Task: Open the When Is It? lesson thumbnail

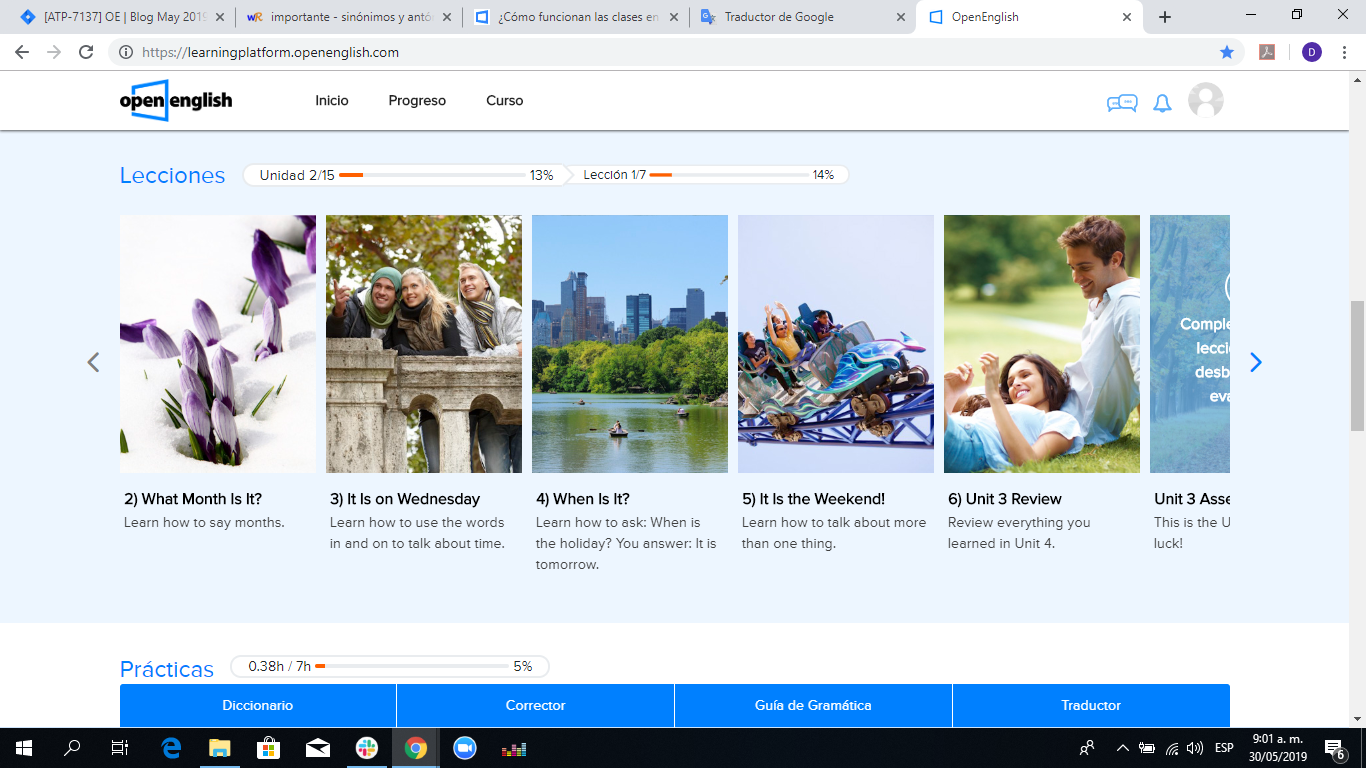Action: tap(630, 344)
